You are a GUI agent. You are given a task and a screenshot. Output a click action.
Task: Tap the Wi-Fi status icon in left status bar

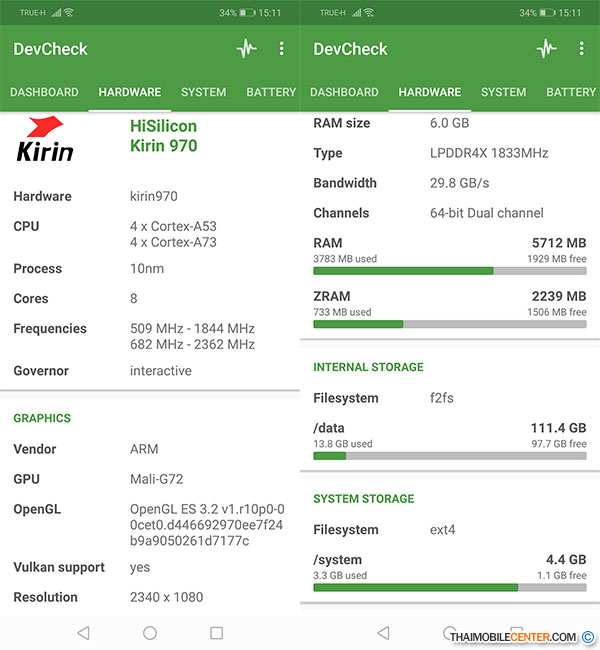click(69, 13)
